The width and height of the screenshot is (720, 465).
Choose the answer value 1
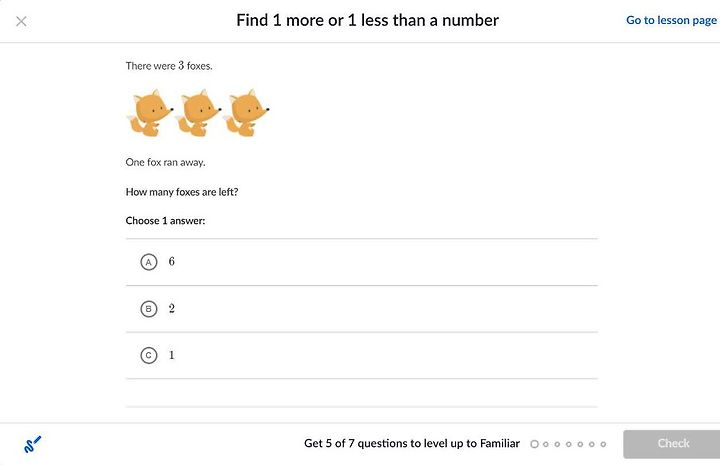click(171, 355)
